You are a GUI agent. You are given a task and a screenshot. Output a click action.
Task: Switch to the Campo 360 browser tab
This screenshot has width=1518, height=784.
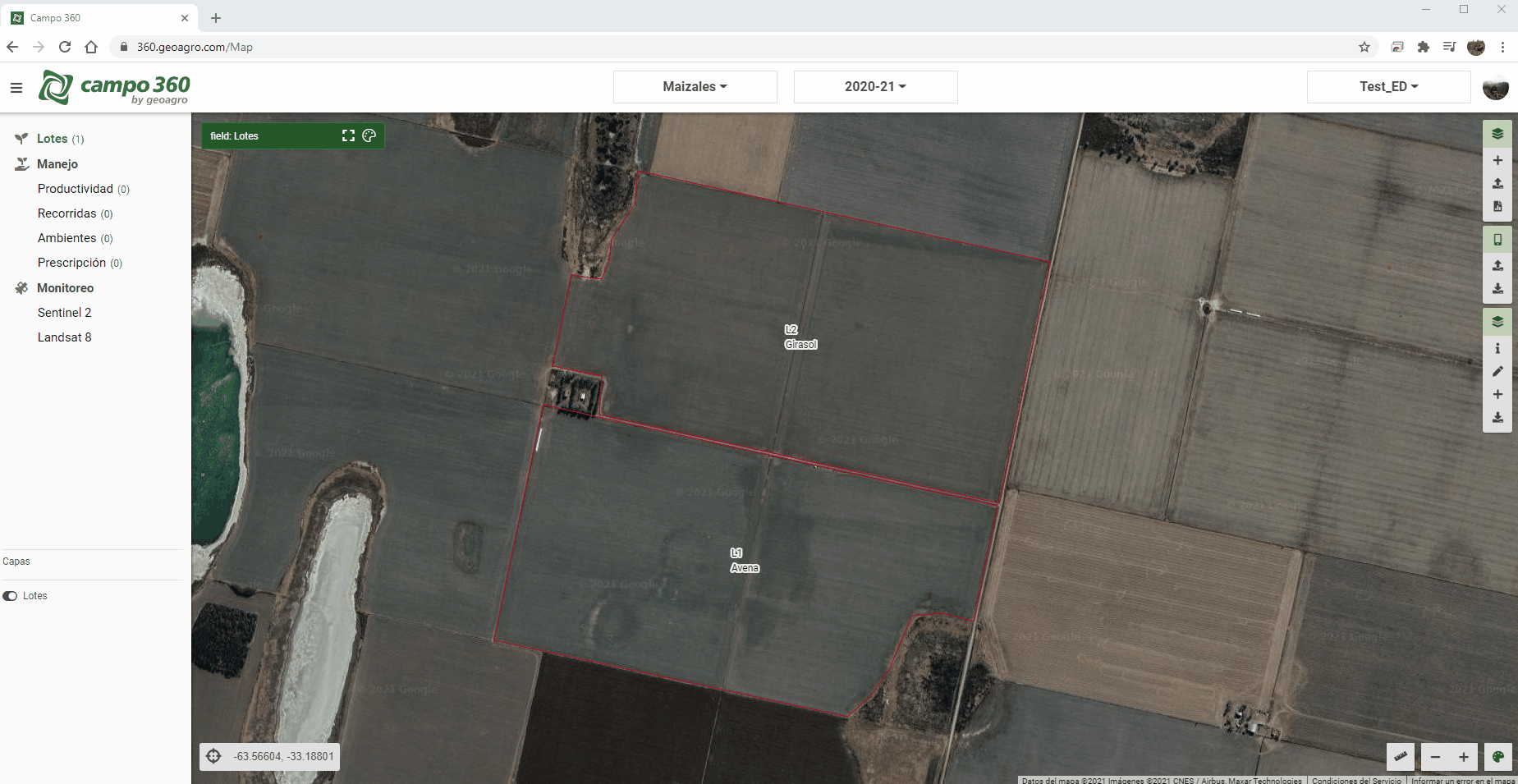(x=100, y=18)
